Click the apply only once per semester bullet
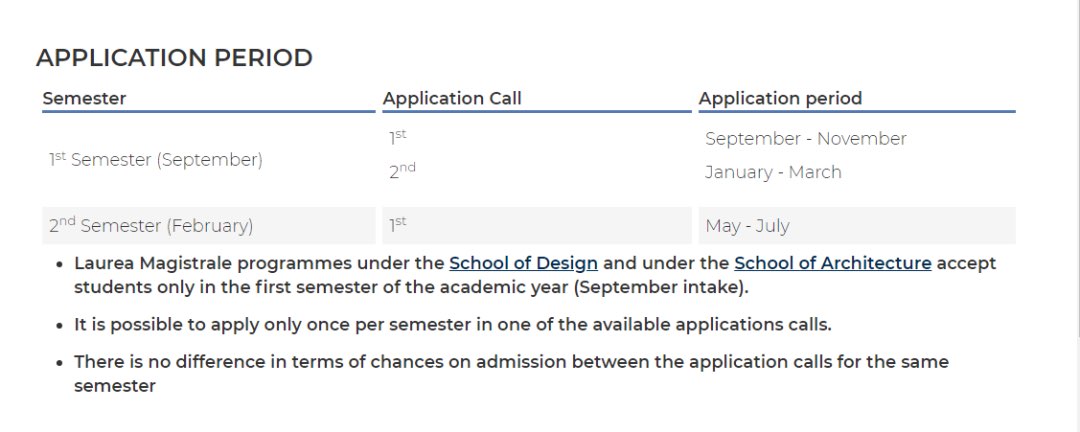The height and width of the screenshot is (432, 1080). (453, 325)
